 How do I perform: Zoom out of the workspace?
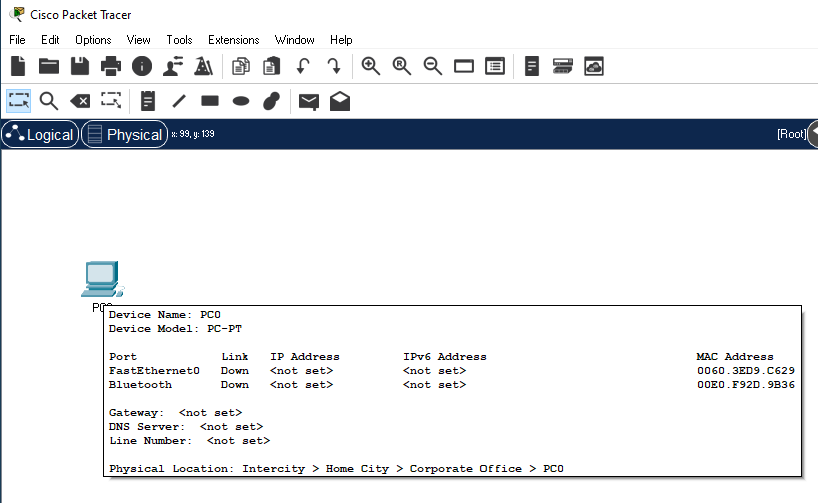tap(433, 66)
